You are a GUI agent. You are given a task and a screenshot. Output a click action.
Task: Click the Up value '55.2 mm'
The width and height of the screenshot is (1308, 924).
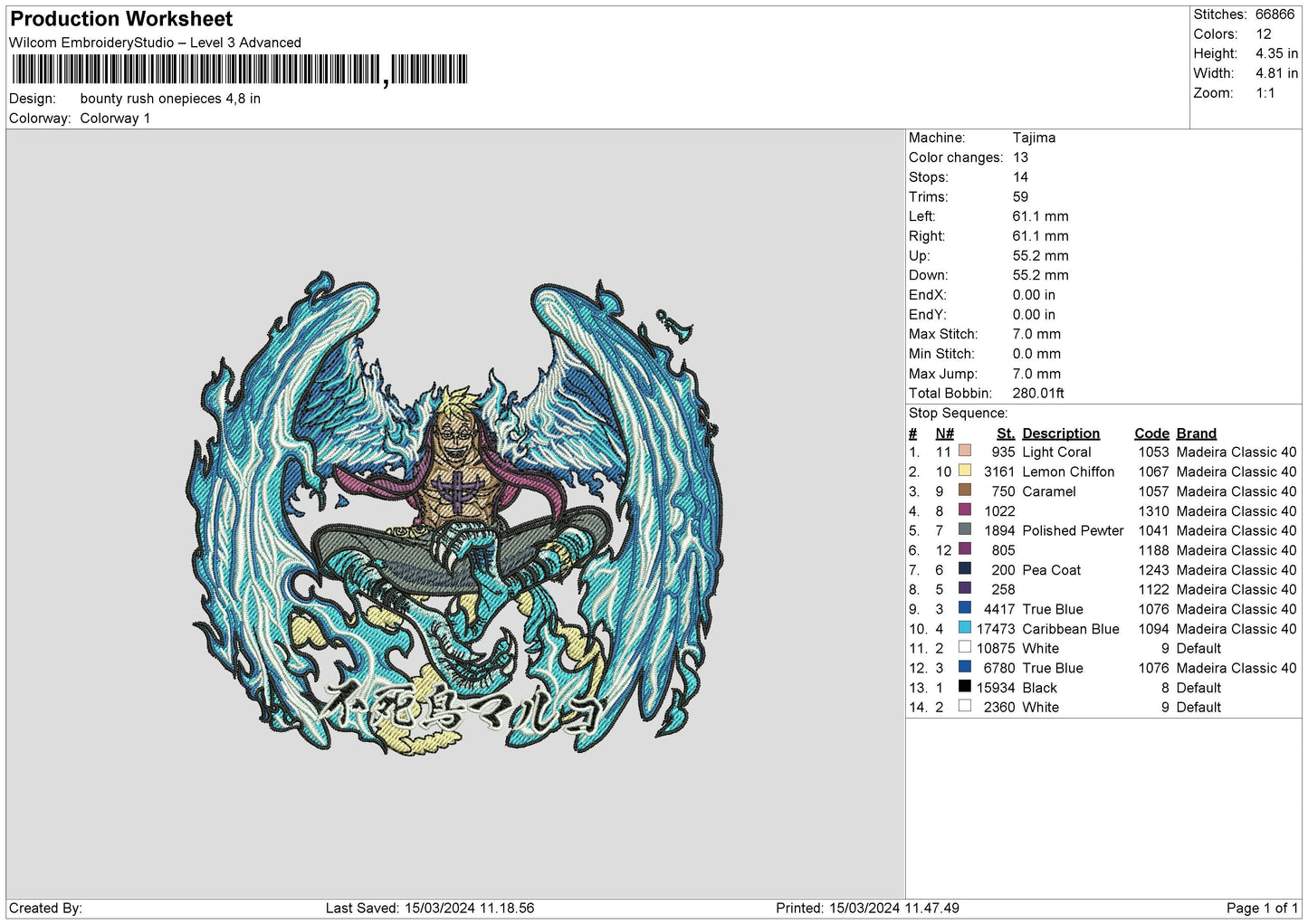pos(1040,256)
